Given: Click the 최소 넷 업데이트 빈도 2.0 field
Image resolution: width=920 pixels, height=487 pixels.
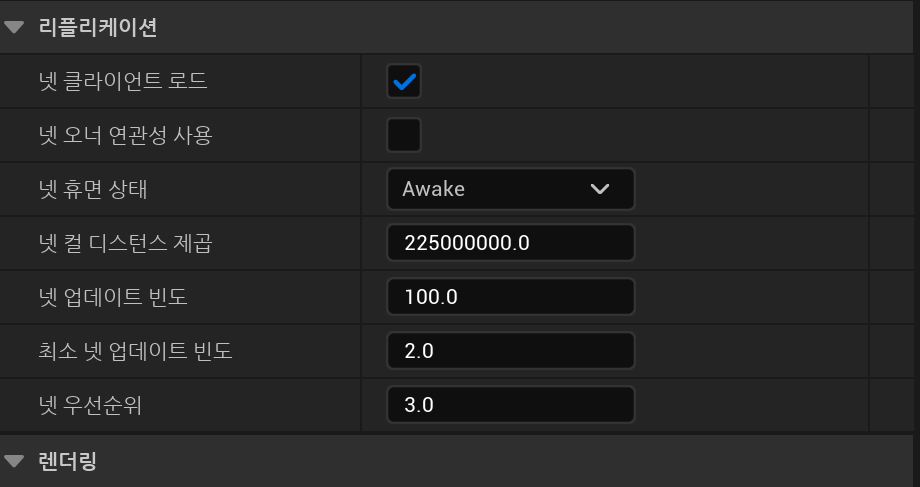Looking at the screenshot, I should click(x=510, y=351).
